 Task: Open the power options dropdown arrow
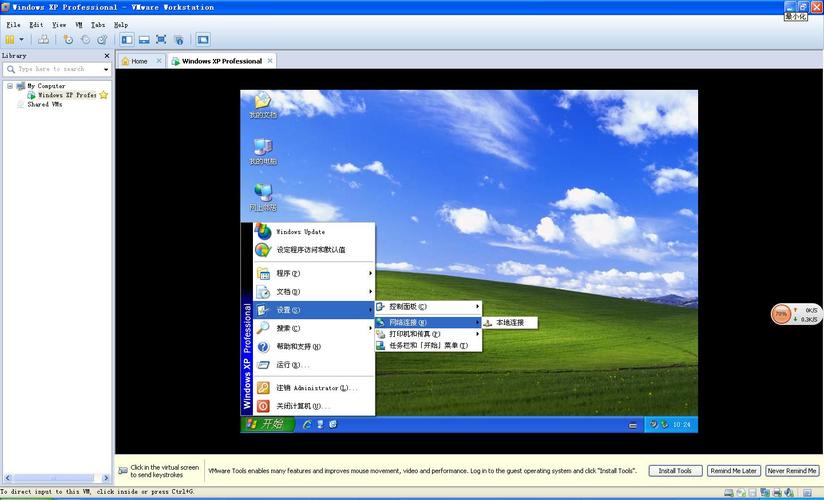[x=22, y=39]
